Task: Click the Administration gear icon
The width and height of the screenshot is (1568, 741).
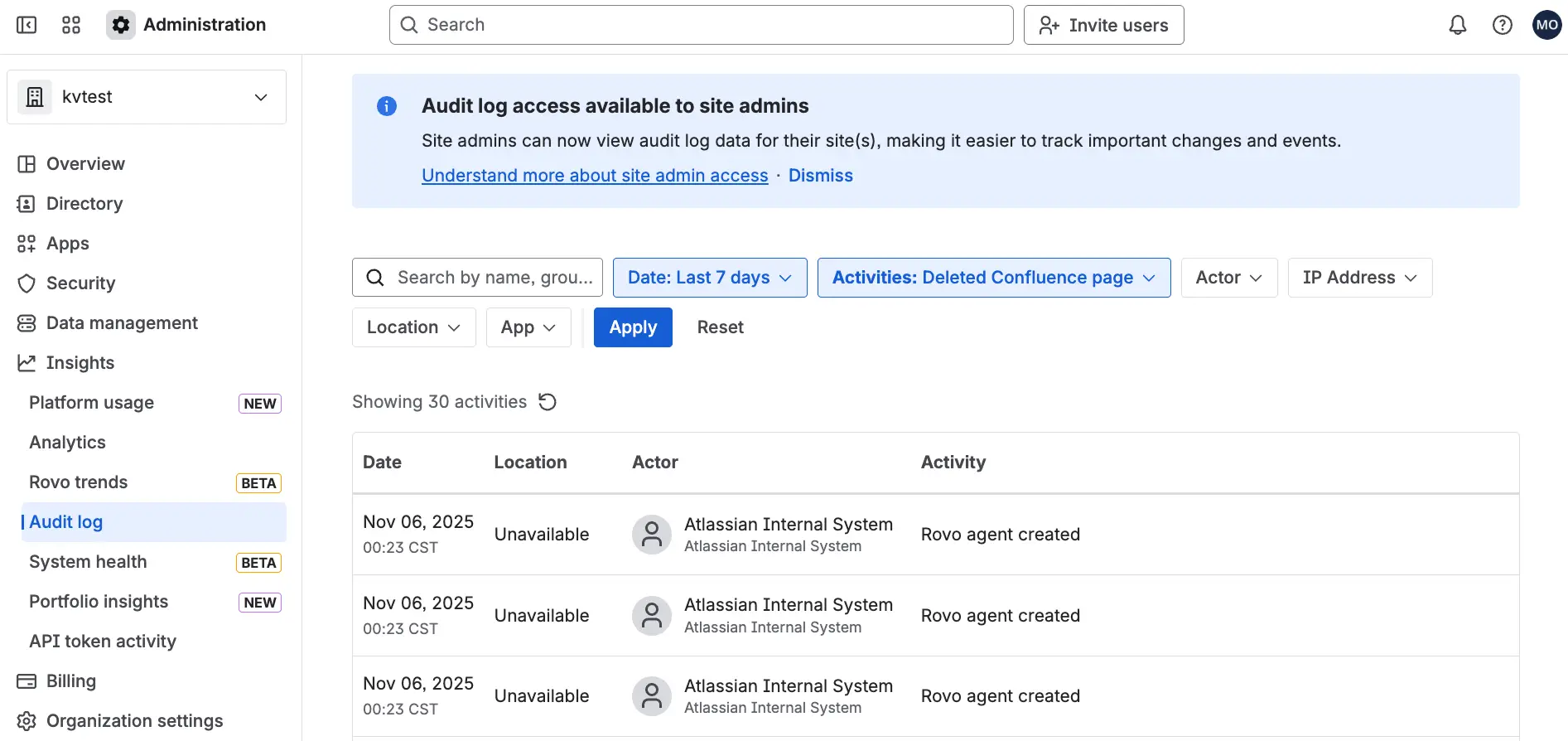Action: [x=121, y=25]
